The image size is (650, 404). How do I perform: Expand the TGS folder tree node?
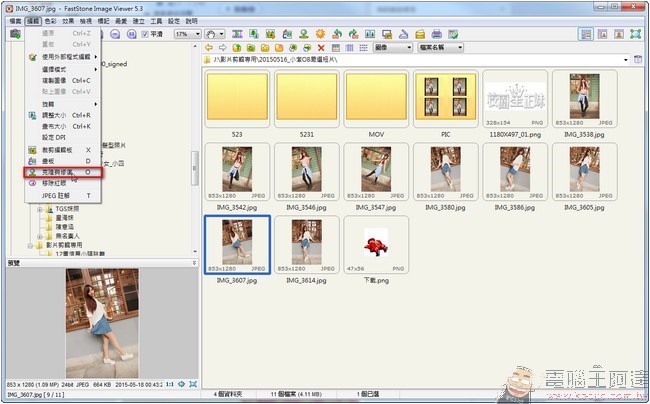[x=40, y=209]
